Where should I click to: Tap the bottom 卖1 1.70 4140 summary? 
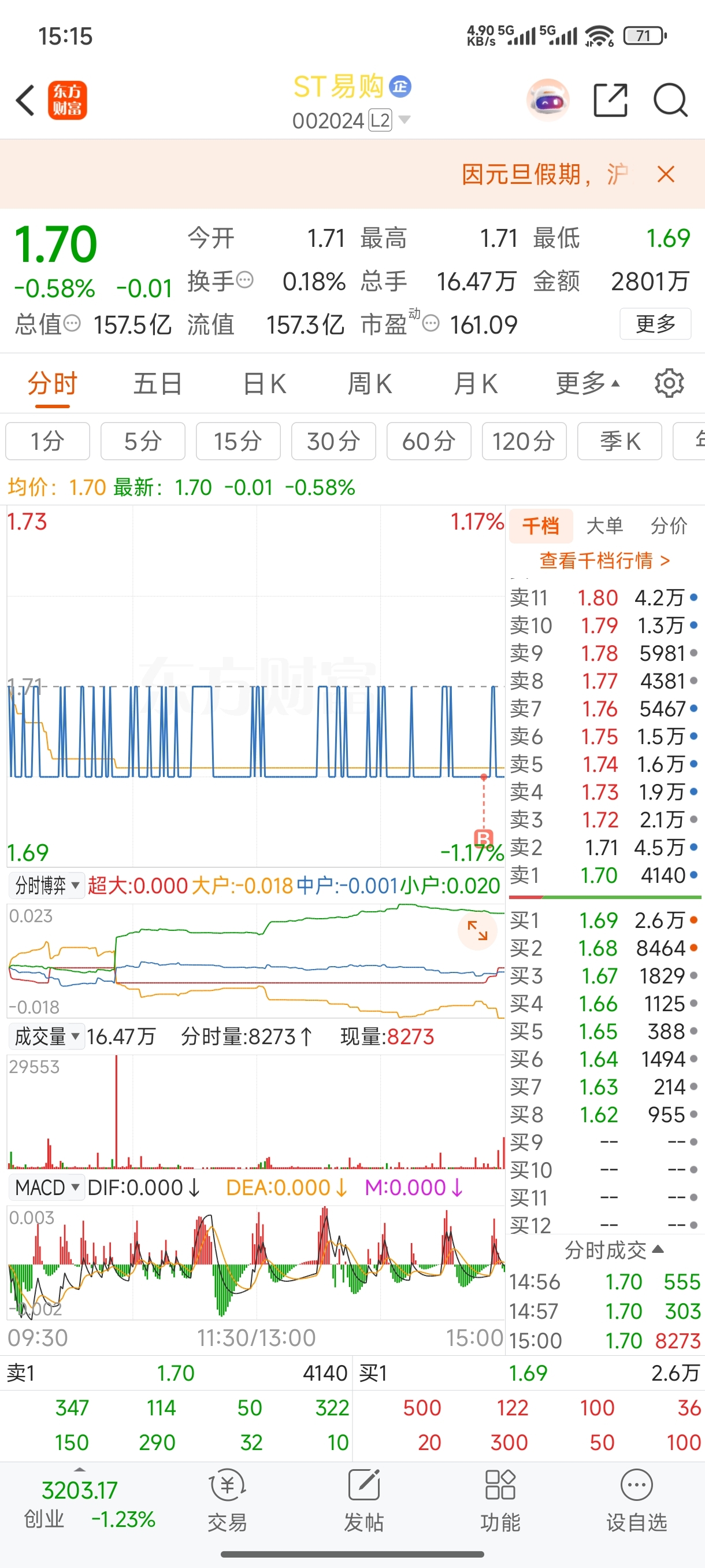click(x=176, y=1373)
